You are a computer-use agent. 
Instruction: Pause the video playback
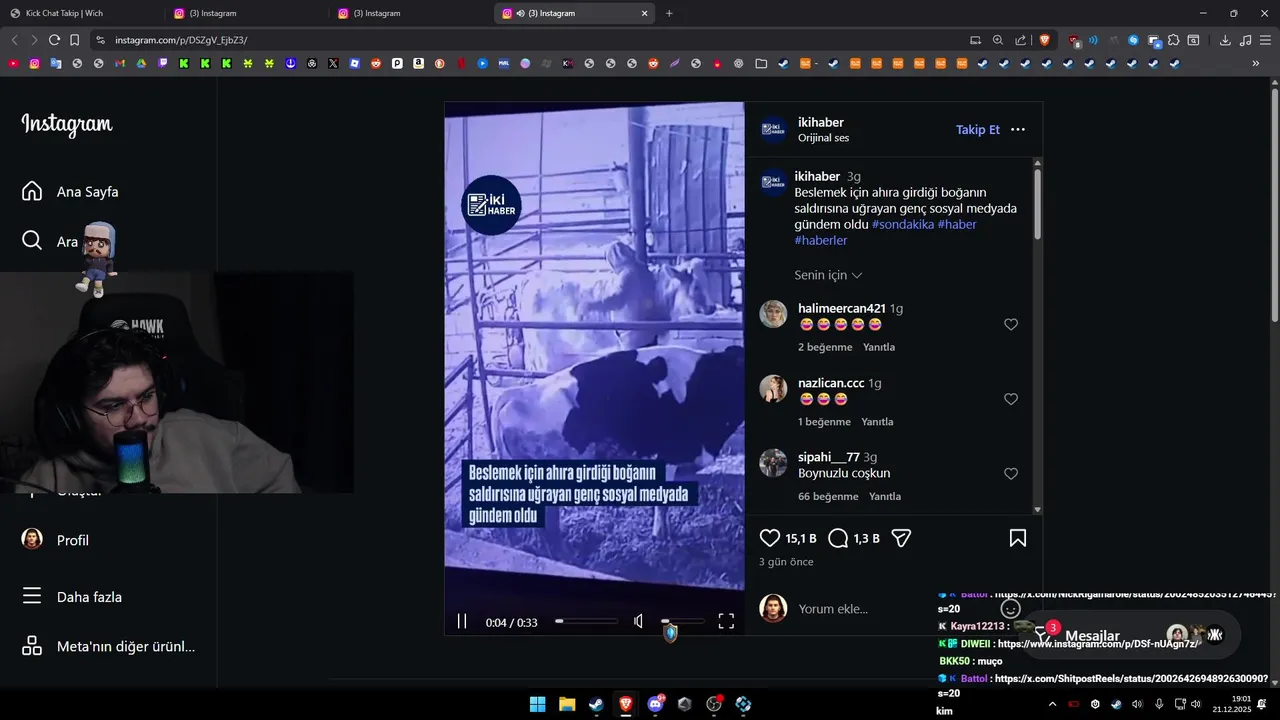click(x=462, y=621)
